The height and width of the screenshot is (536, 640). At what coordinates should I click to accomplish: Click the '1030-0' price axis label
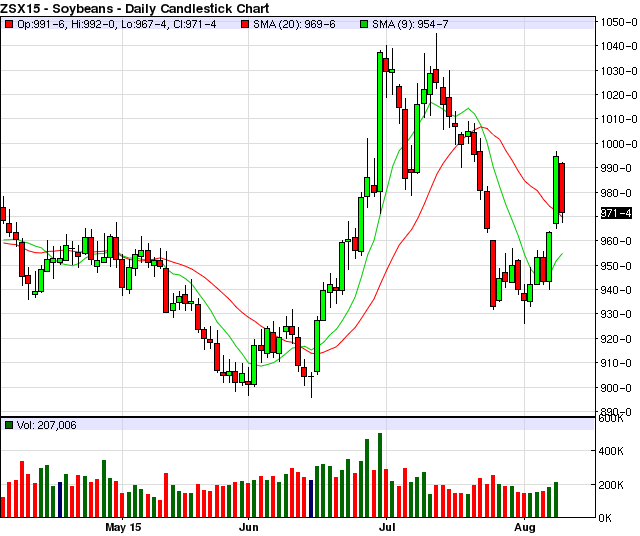click(x=618, y=71)
